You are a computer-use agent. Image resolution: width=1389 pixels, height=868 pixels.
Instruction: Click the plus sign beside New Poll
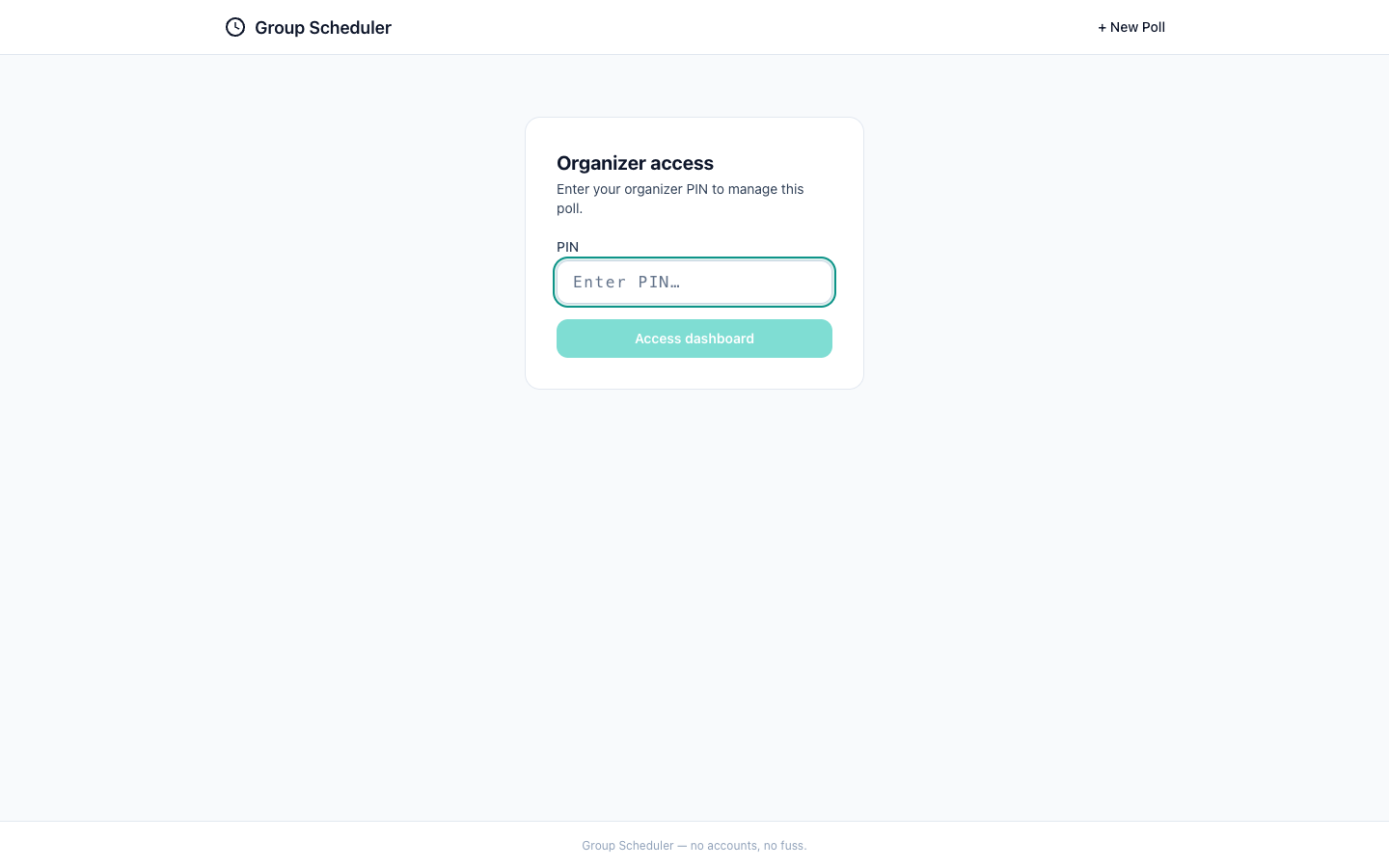[x=1103, y=28]
